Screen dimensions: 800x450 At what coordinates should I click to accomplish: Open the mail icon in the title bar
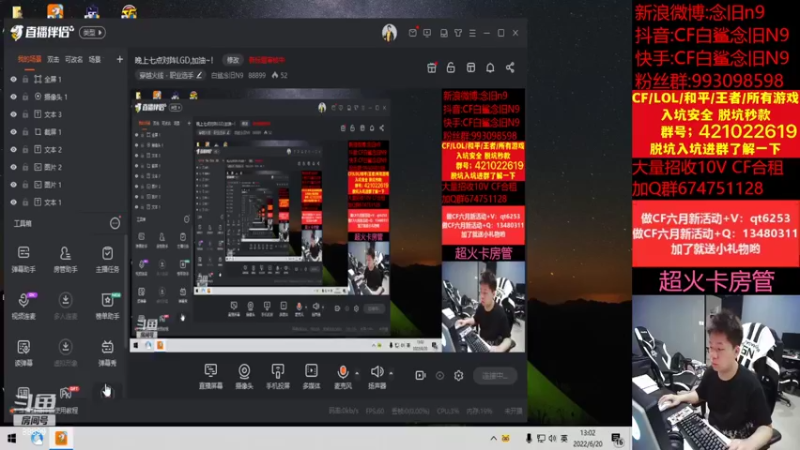tap(413, 33)
